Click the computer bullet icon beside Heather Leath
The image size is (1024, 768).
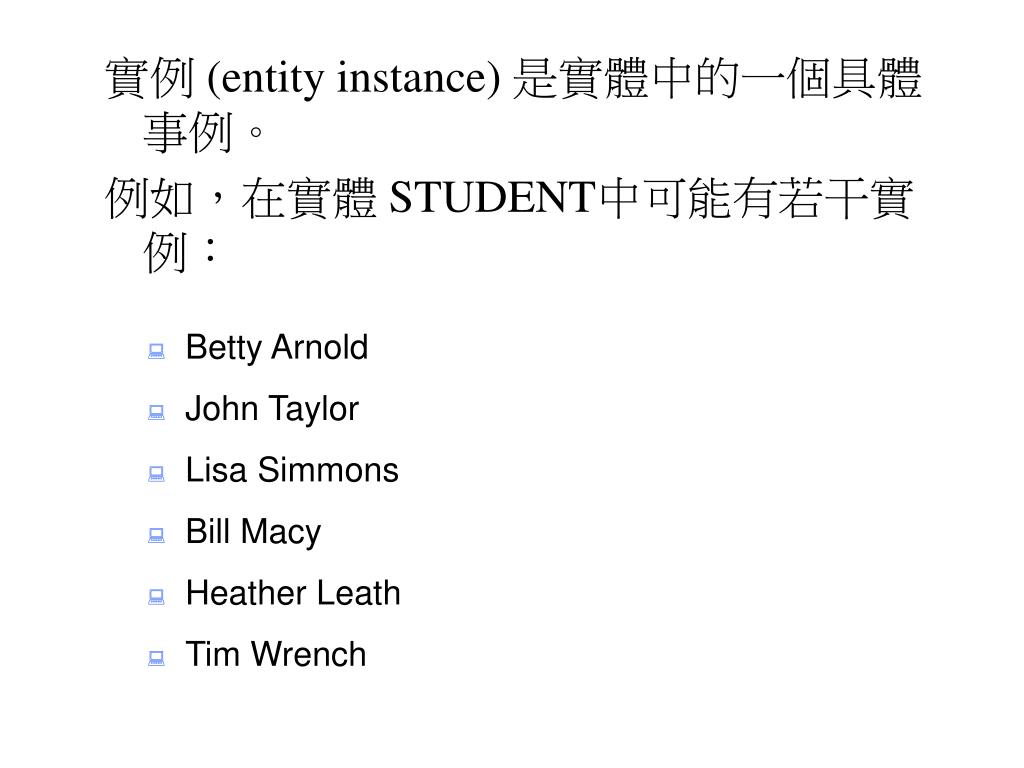tap(156, 597)
